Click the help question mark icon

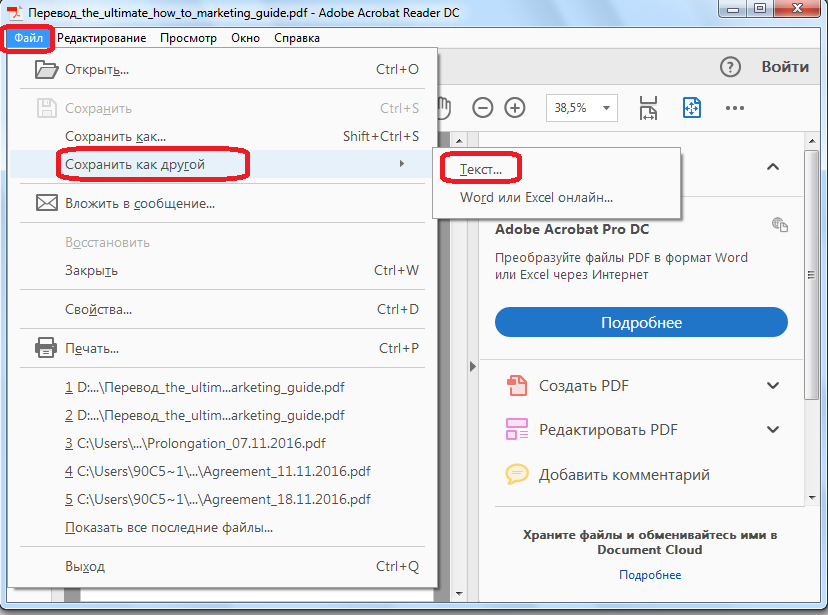click(x=731, y=67)
